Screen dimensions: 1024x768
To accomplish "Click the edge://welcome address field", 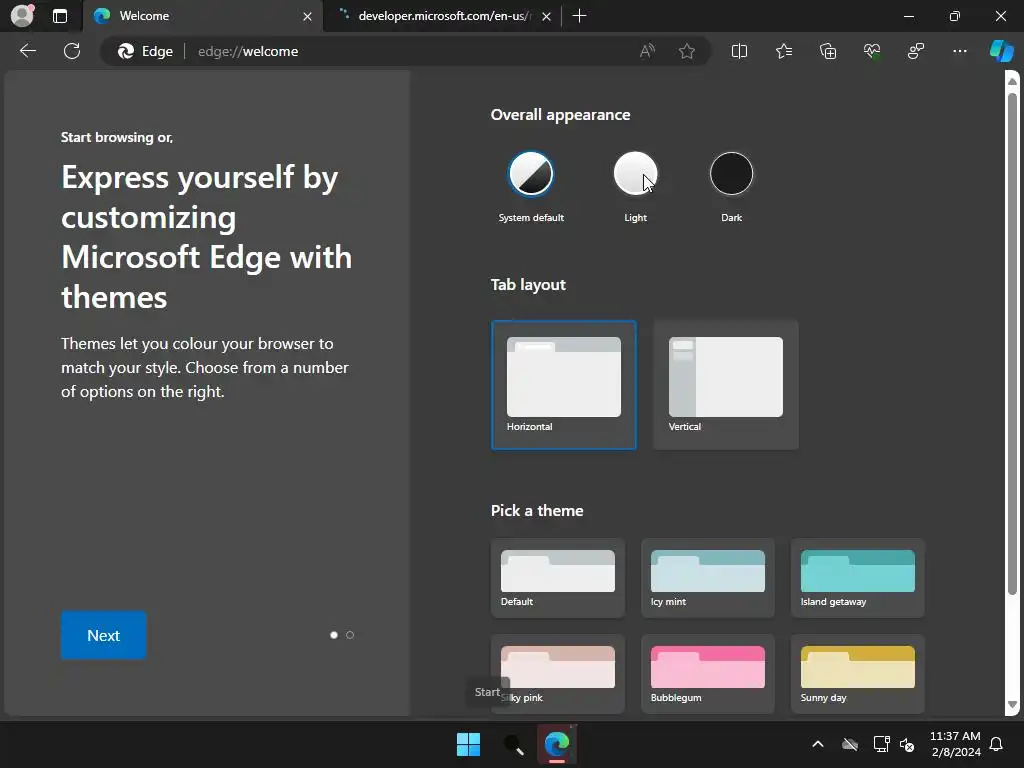I will tap(405, 51).
